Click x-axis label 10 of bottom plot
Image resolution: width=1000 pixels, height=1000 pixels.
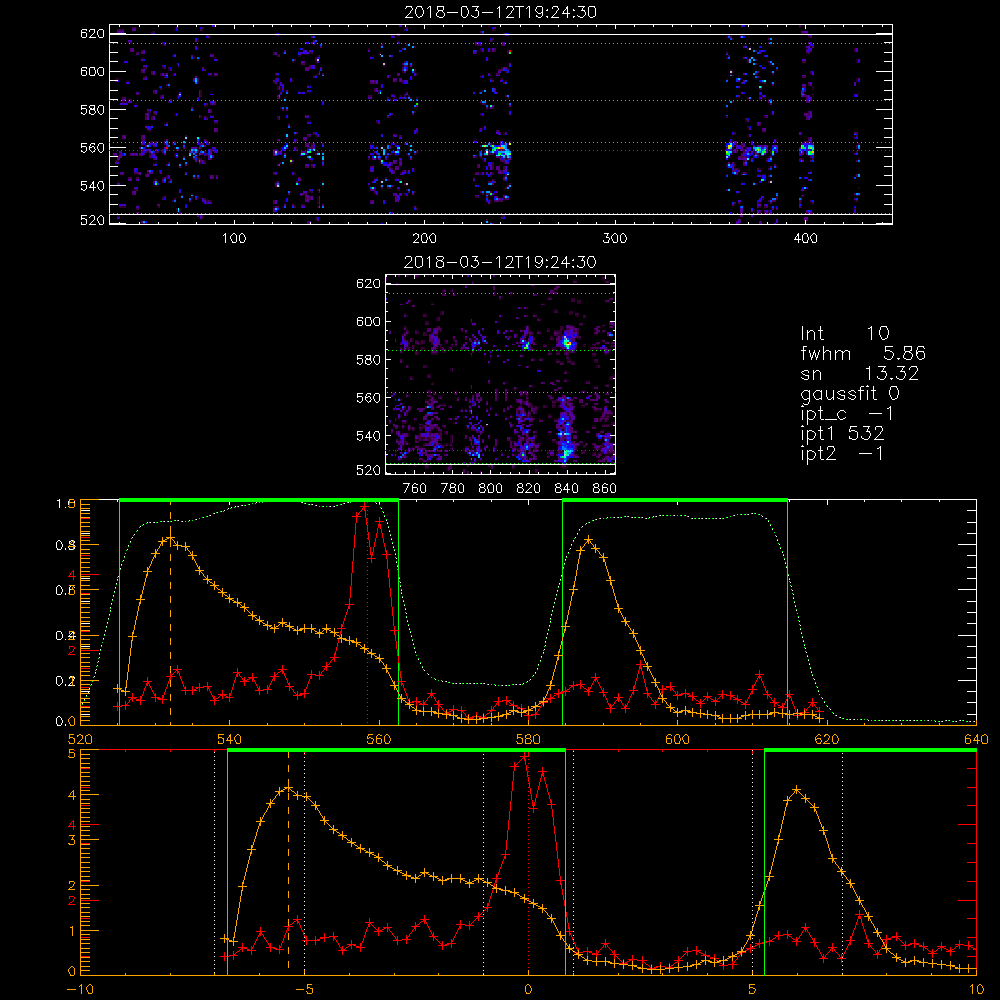coord(976,990)
